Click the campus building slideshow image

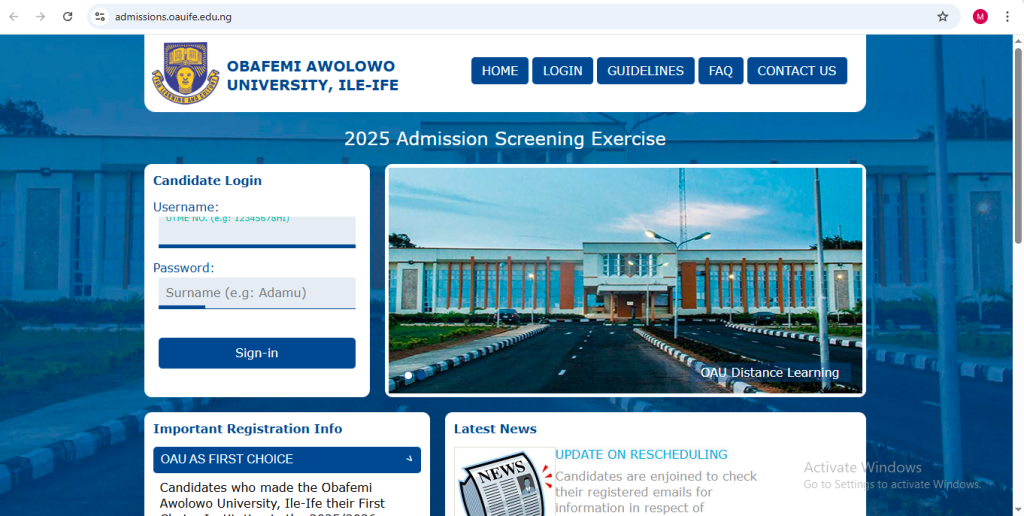coord(625,280)
